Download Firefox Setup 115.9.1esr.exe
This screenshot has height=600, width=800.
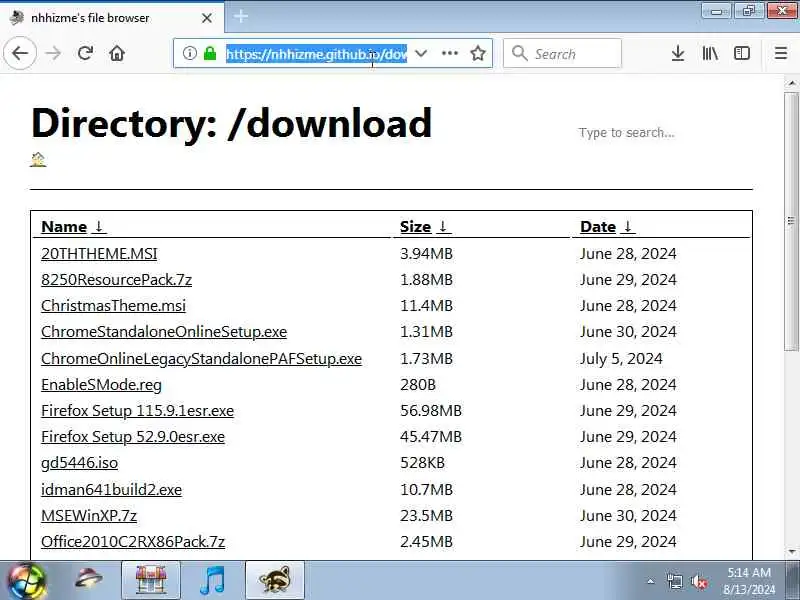(137, 411)
